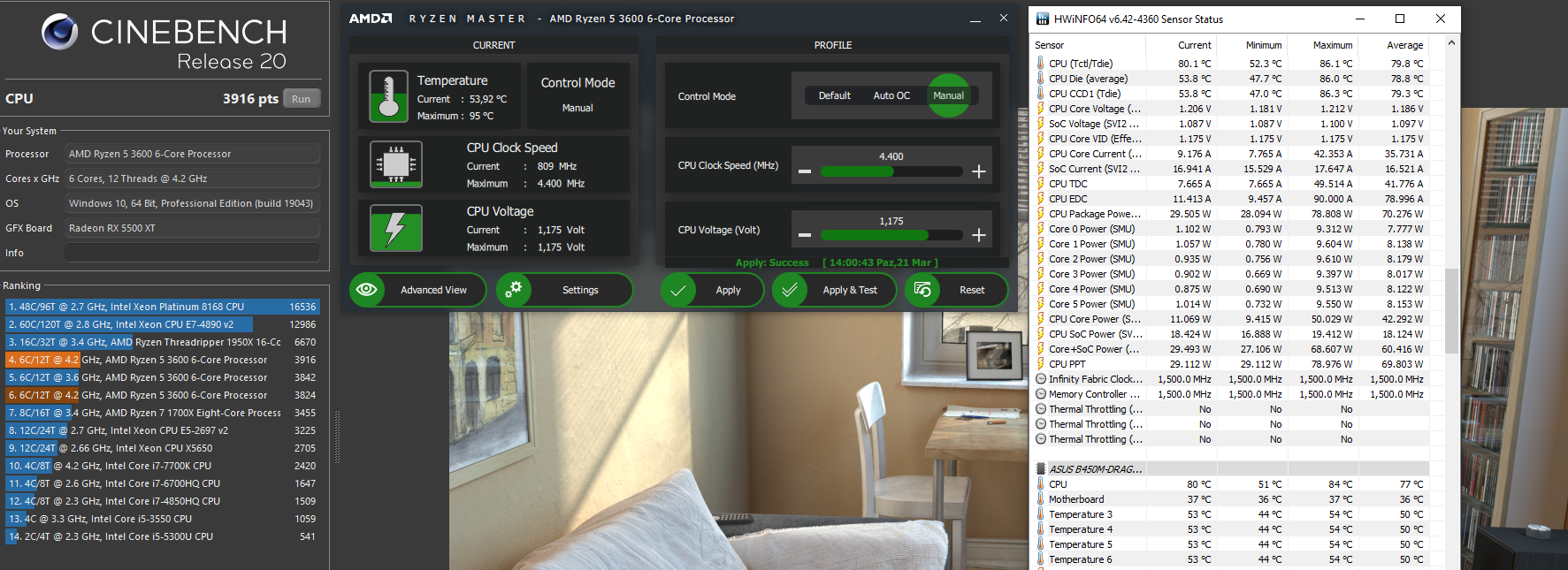Screen dimensions: 1568x570
Task: Decrease CPU clock speed with minus button
Action: coord(805,171)
